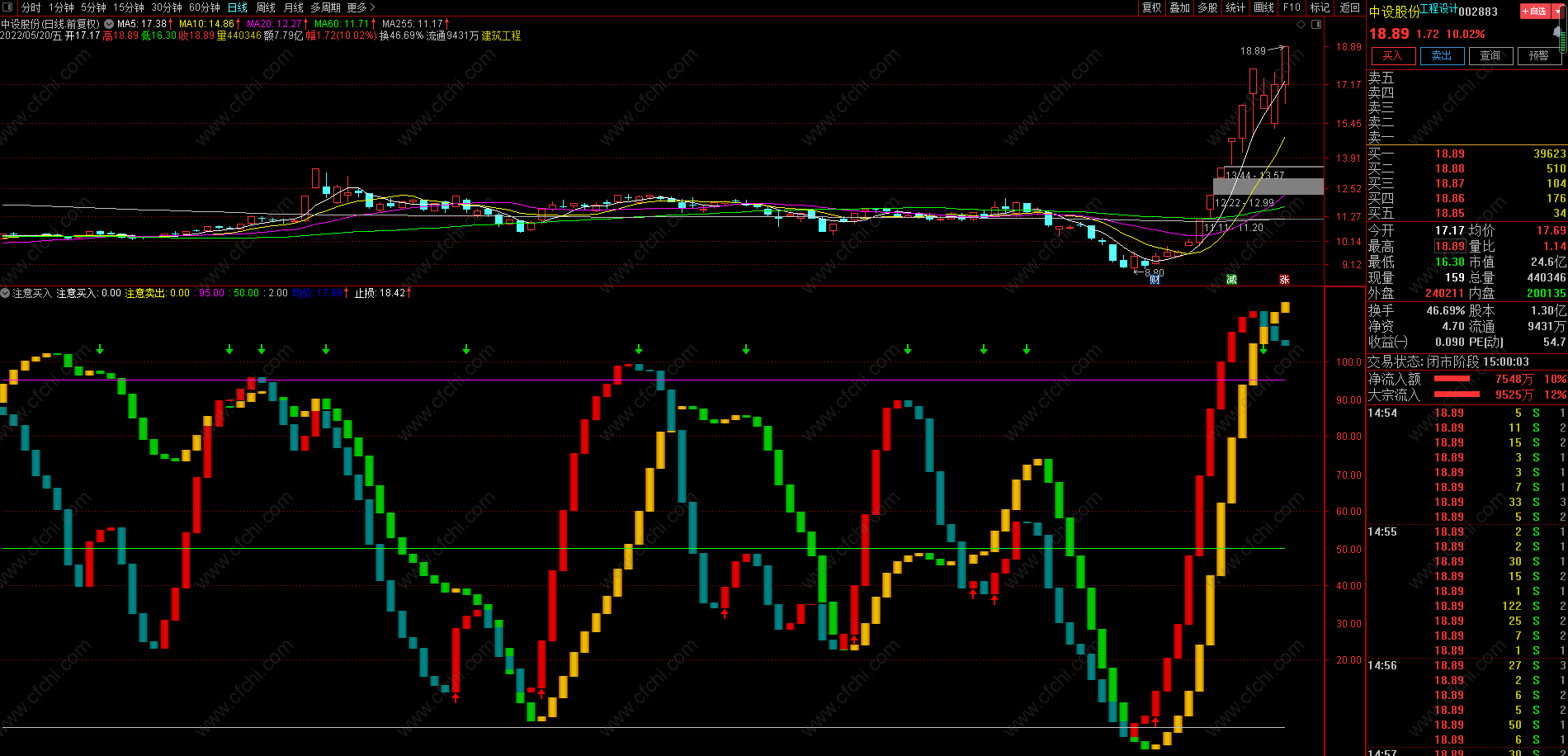Click the 画线 drawing tool
Screen dimensions: 1568x756
tap(1263, 7)
